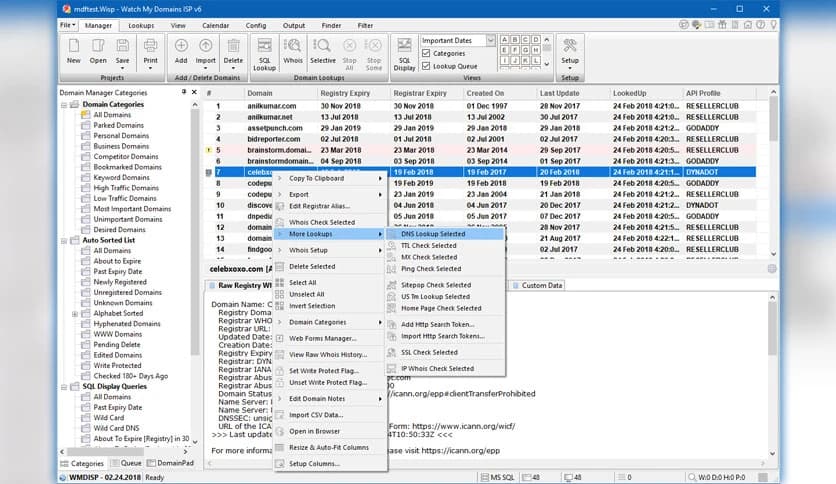Switch to the Lookups ribbon tab
The width and height of the screenshot is (836, 484).
(x=141, y=24)
